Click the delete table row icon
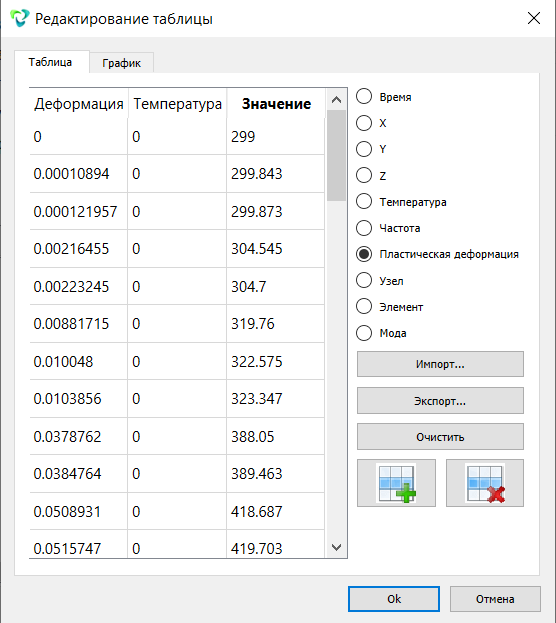The width and height of the screenshot is (556, 623). [485, 483]
